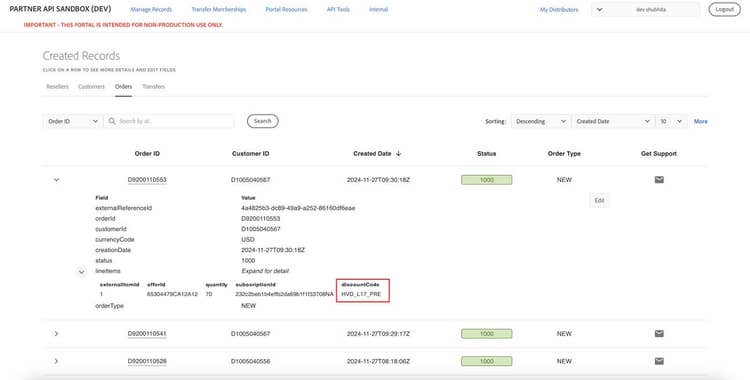This screenshot has width=750, height=380.
Task: Click the offerId value 65304479CA12A12
Action: pyautogui.click(x=172, y=294)
